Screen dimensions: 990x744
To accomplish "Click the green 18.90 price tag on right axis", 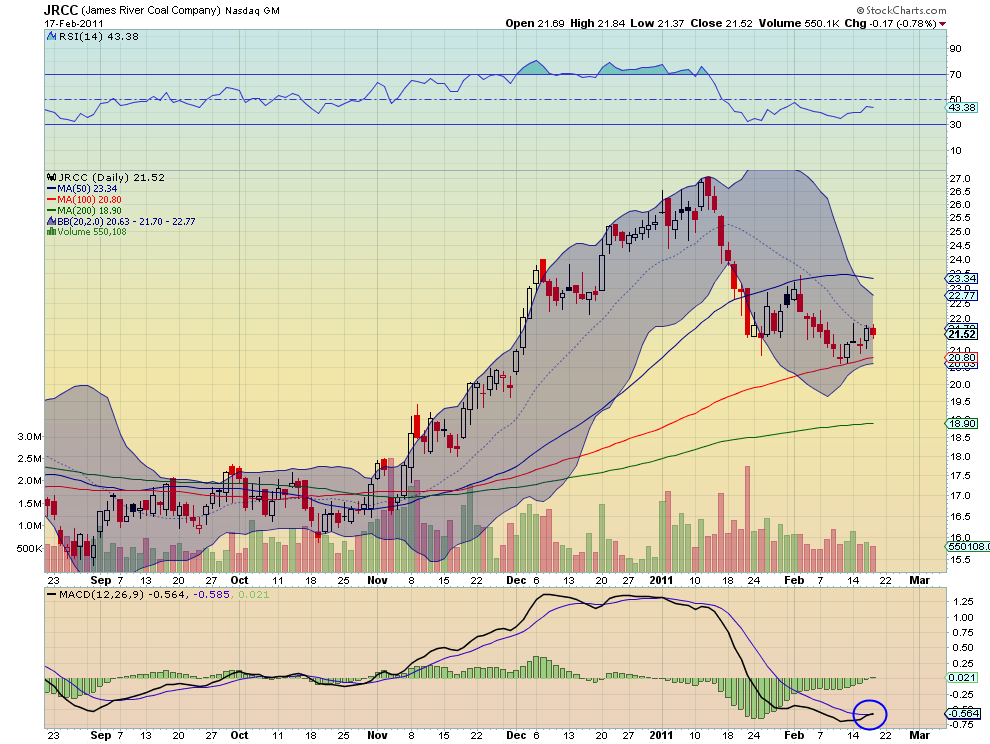I will coord(963,423).
